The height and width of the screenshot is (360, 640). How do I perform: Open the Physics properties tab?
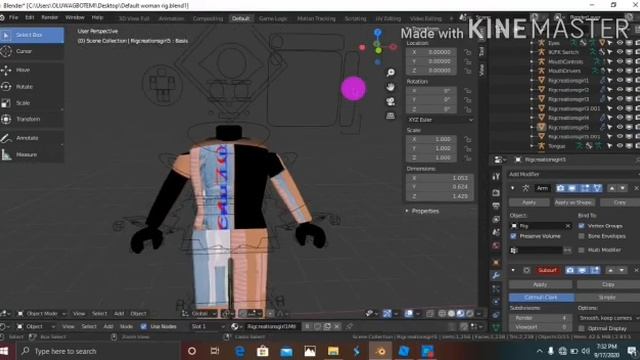pos(496,302)
